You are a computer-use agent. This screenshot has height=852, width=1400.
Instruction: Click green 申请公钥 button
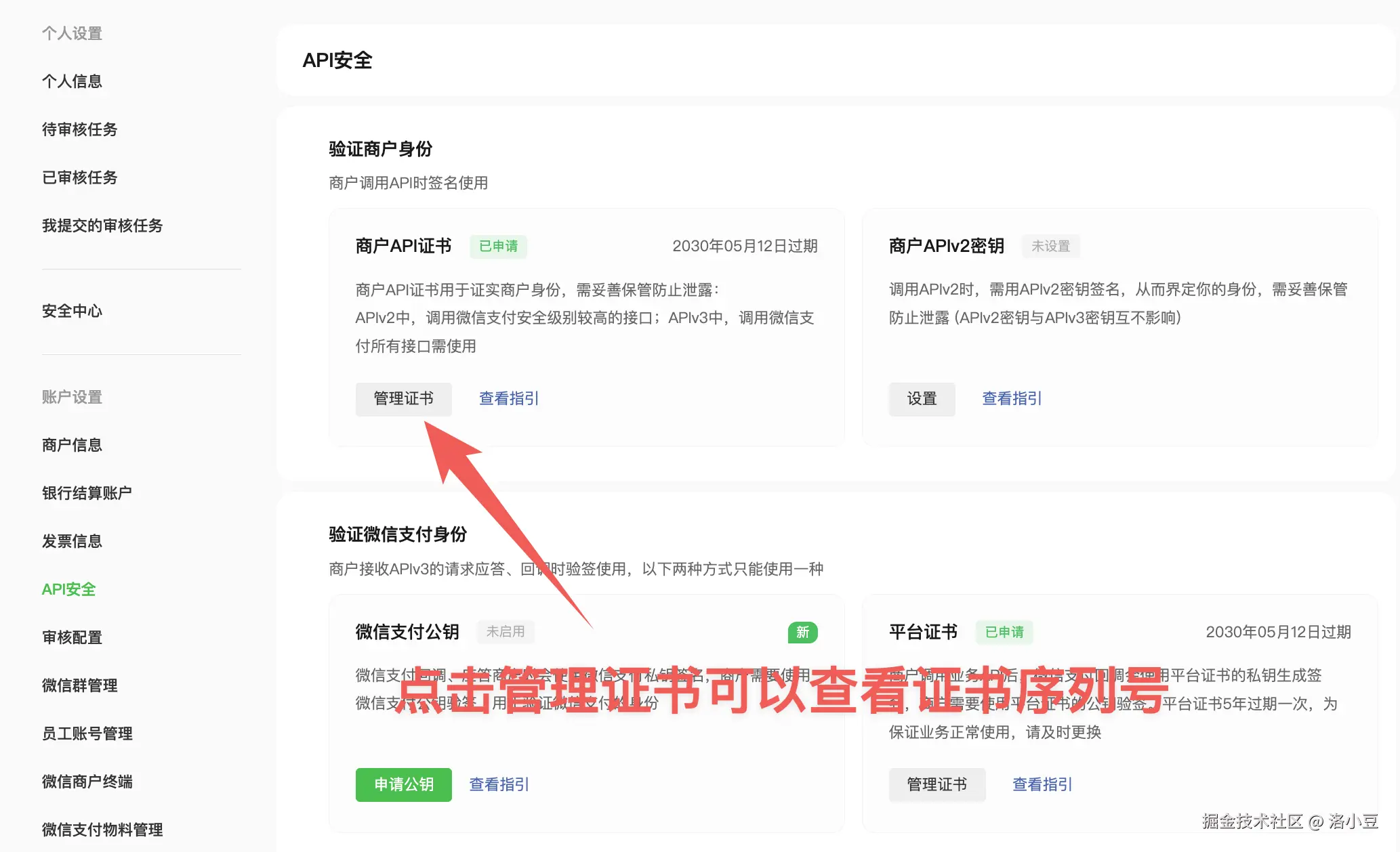tap(403, 784)
